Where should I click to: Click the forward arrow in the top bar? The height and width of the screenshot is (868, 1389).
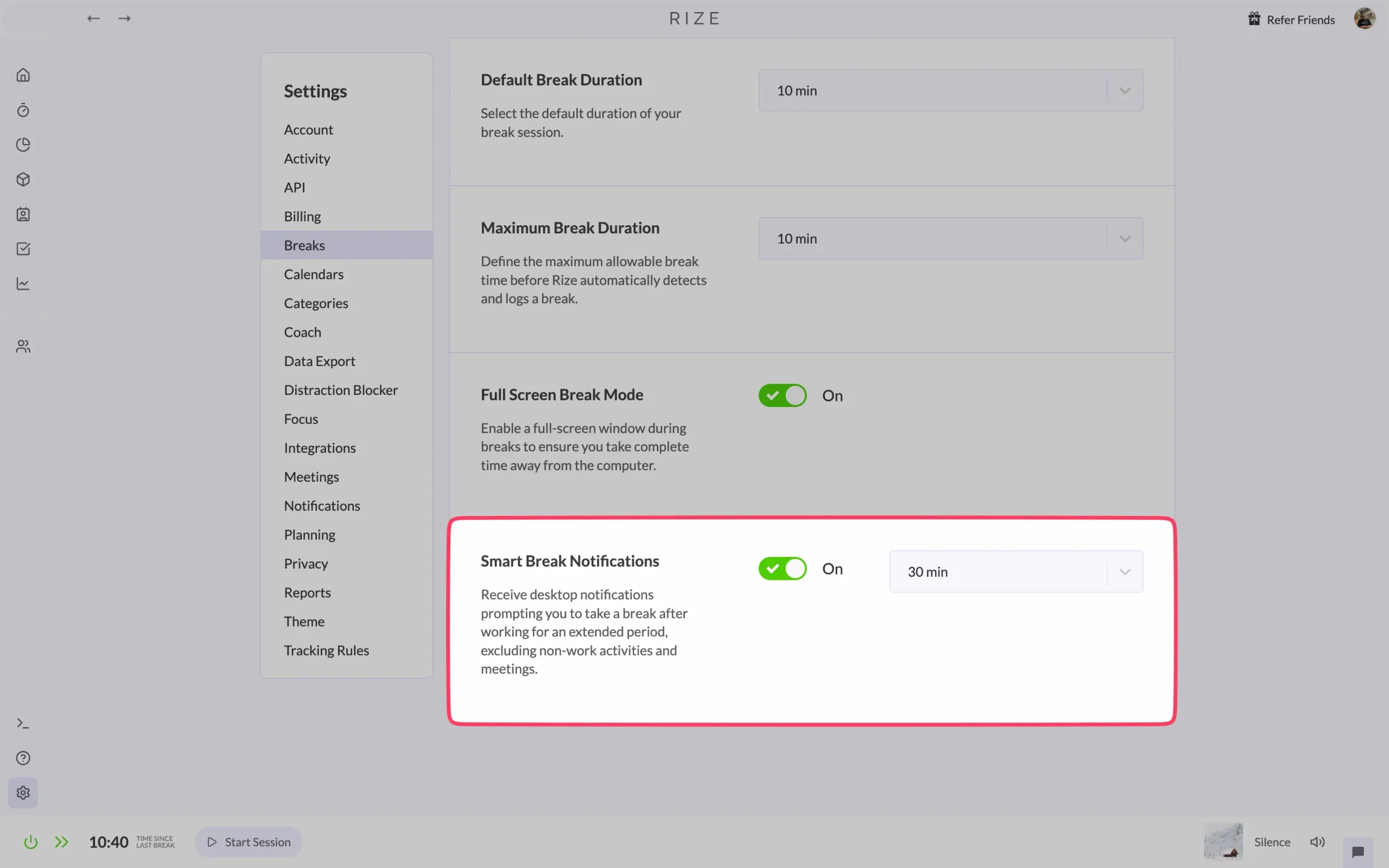pos(125,18)
